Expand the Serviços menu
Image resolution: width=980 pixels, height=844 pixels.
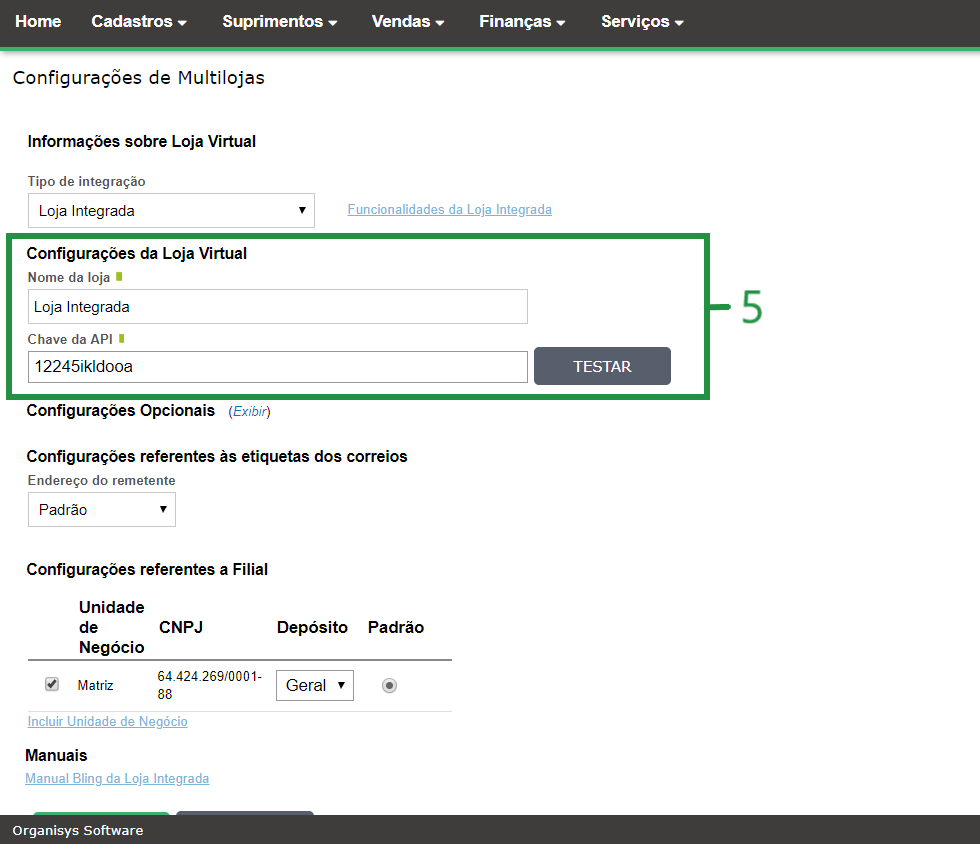coord(642,21)
